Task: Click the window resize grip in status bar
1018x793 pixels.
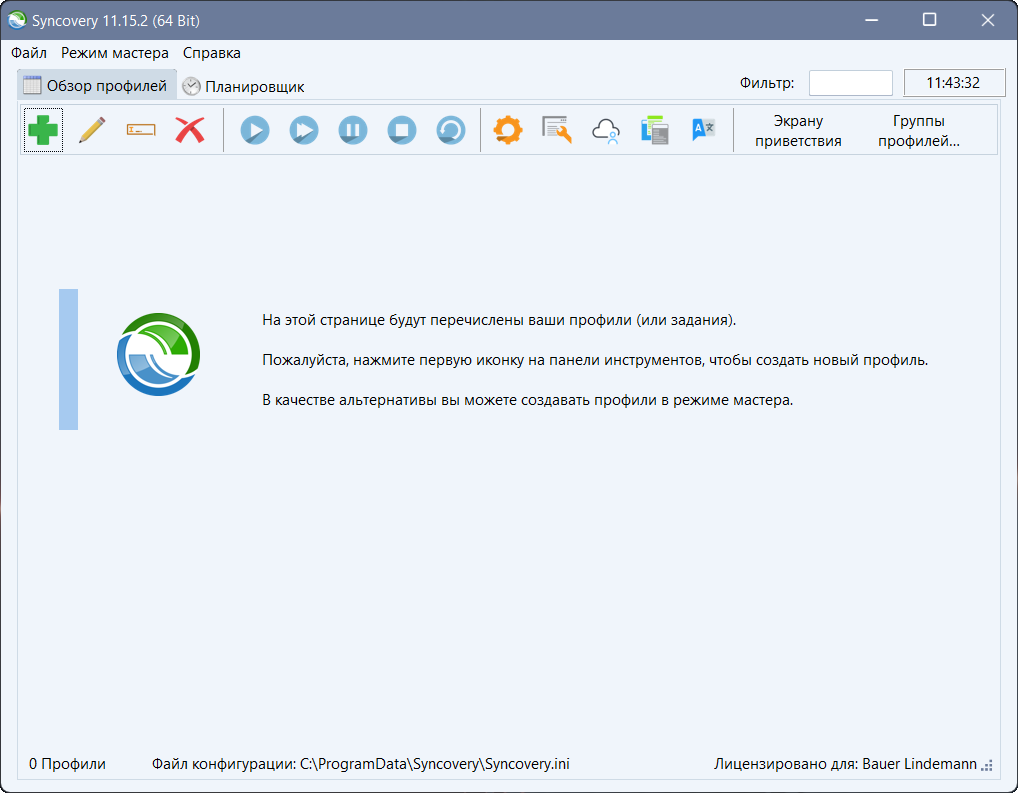Action: pyautogui.click(x=987, y=766)
